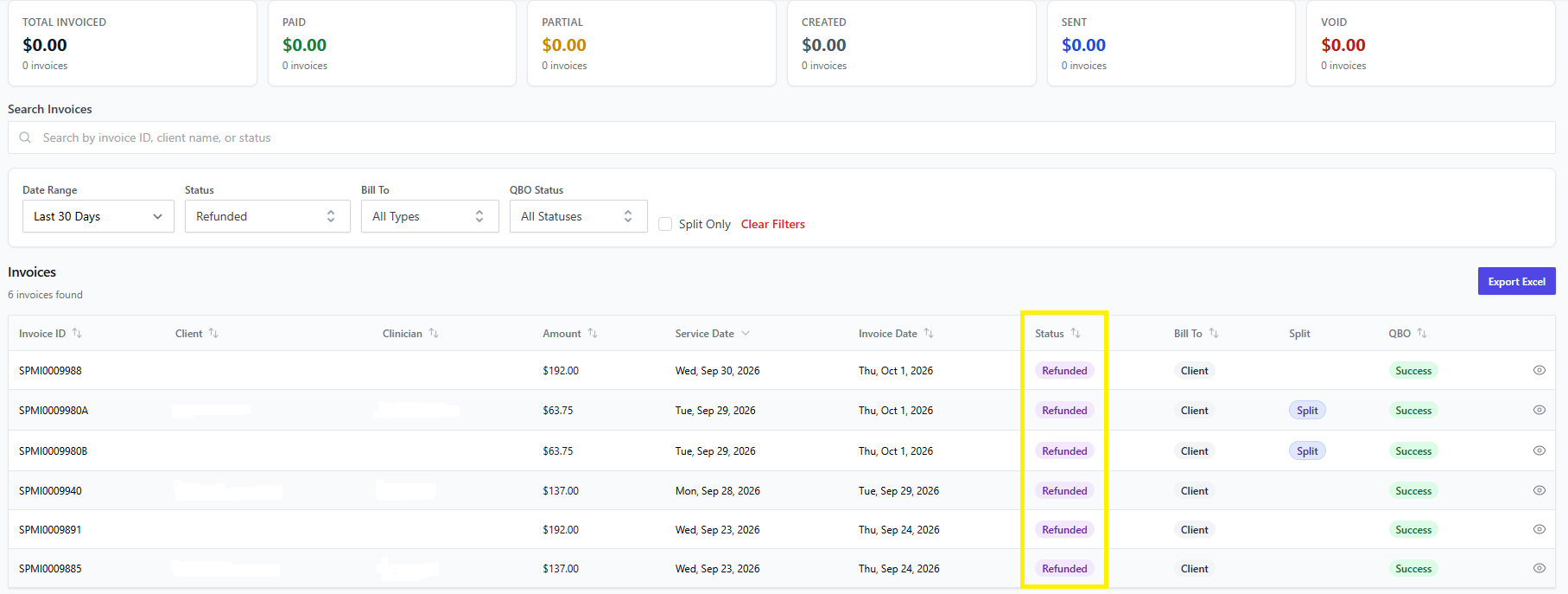1568x594 pixels.
Task: Click service date Wed, Sep 30, 2026
Action: tap(717, 370)
